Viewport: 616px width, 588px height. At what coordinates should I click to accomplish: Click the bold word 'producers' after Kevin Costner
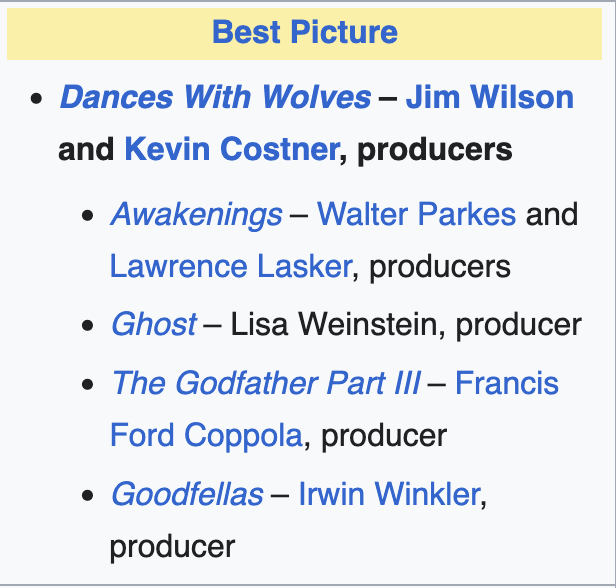435,150
